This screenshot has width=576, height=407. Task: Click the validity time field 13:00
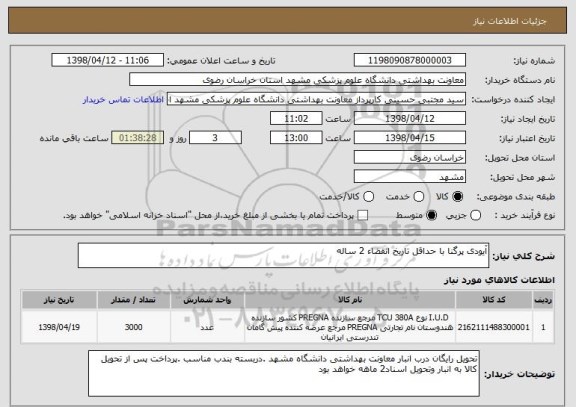click(296, 138)
